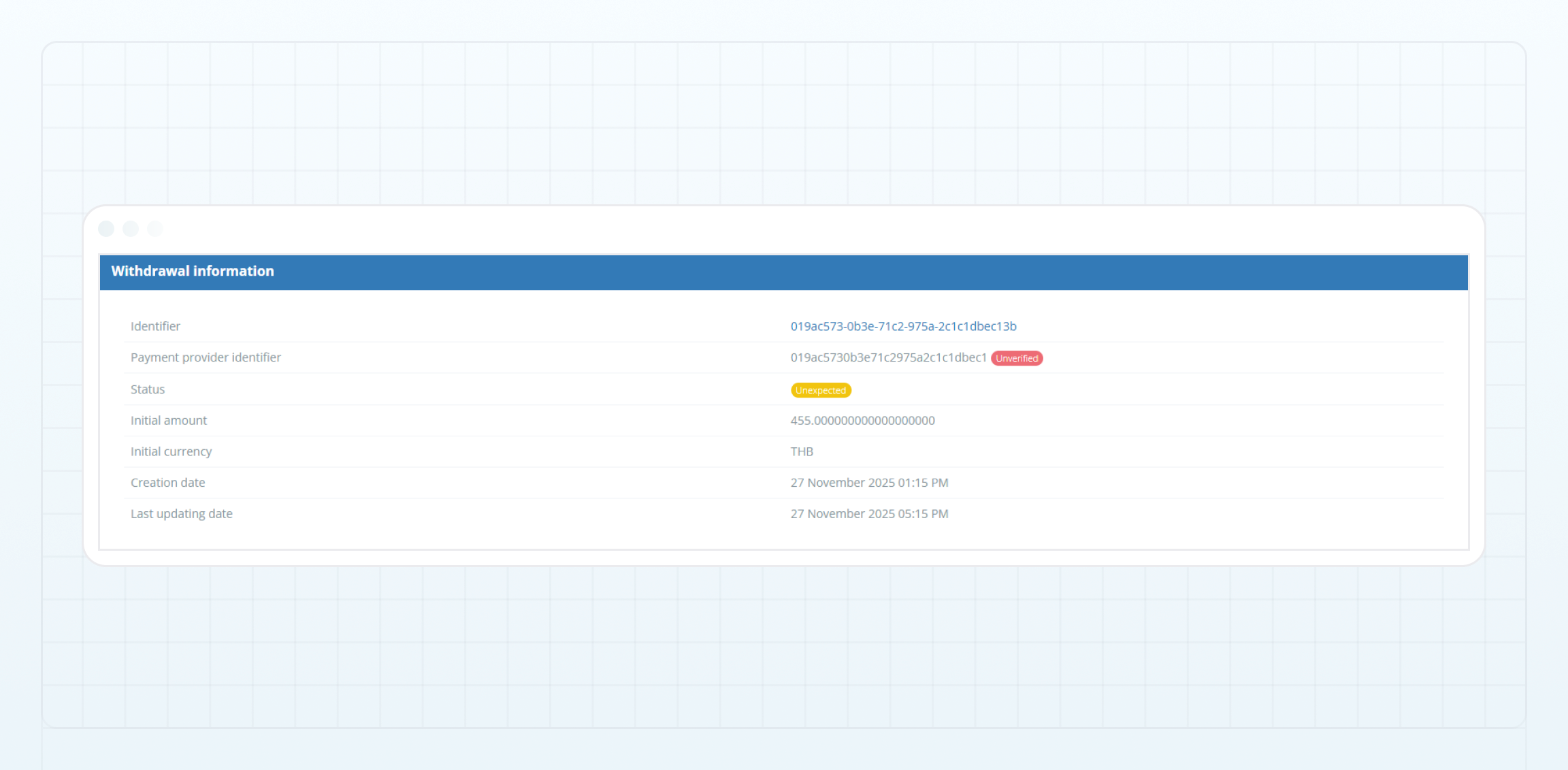The height and width of the screenshot is (770, 1568).
Task: Click the Initial currency label
Action: 171,451
